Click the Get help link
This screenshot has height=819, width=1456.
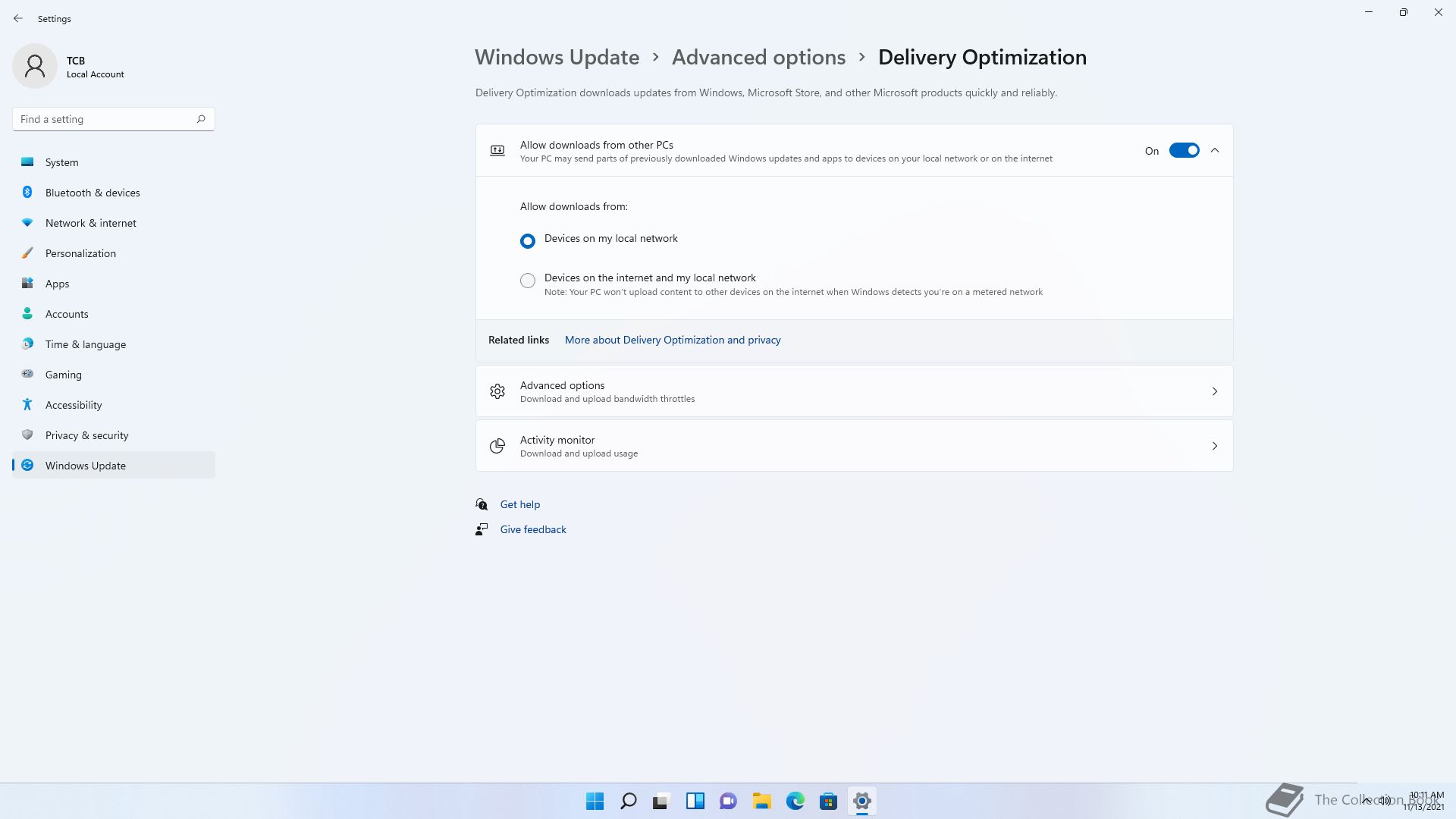click(x=520, y=504)
